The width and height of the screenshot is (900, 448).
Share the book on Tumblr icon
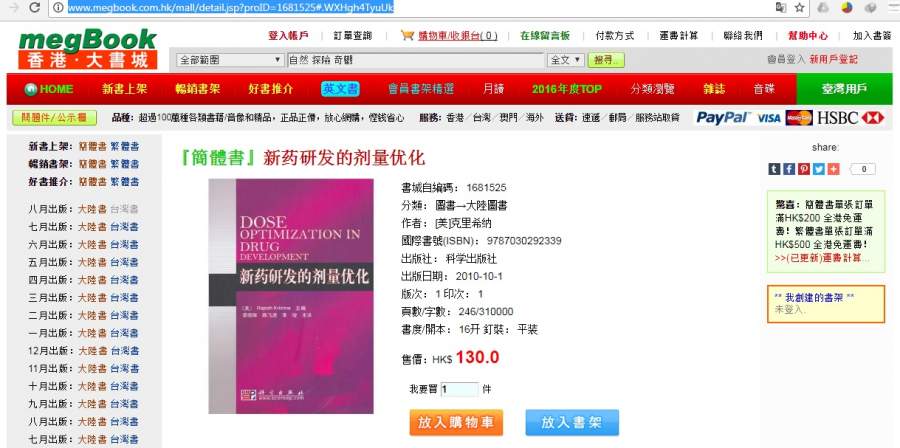coord(774,169)
